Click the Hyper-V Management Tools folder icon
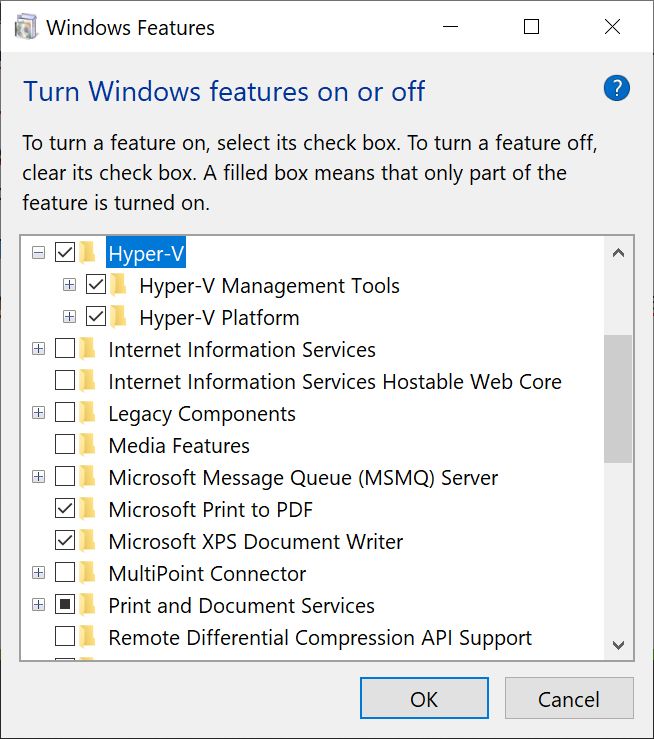Image resolution: width=654 pixels, height=739 pixels. [x=118, y=285]
